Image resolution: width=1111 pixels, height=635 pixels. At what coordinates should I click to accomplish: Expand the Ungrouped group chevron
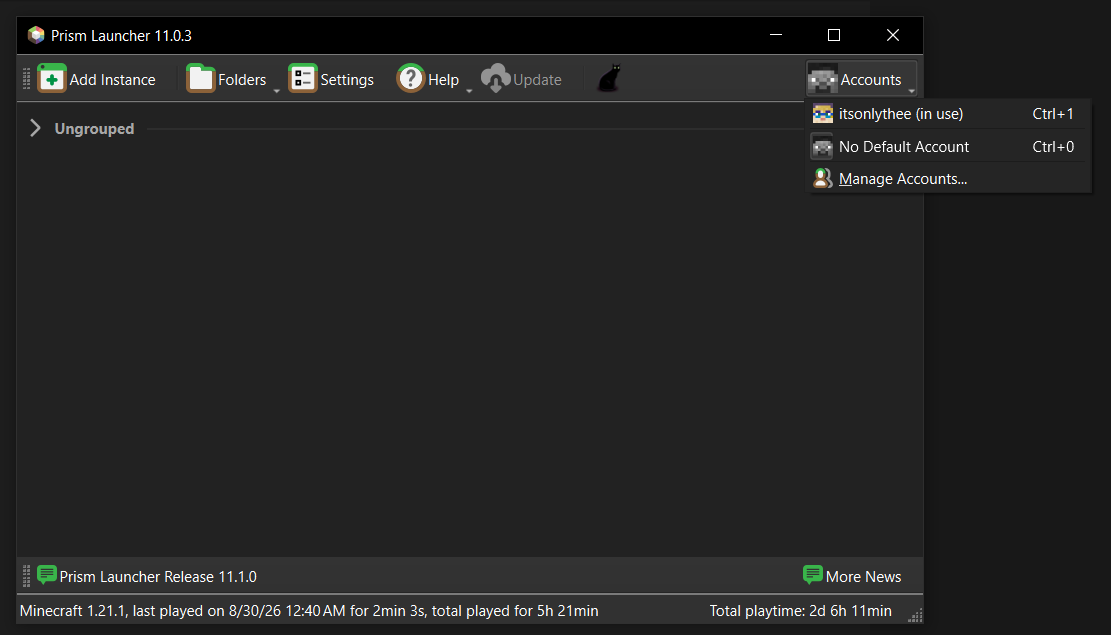click(35, 128)
